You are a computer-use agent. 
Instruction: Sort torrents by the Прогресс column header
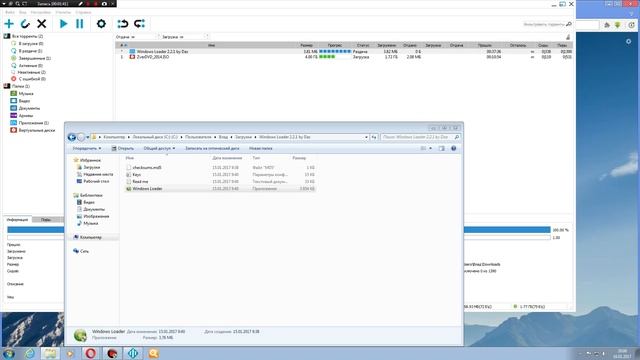coord(335,45)
